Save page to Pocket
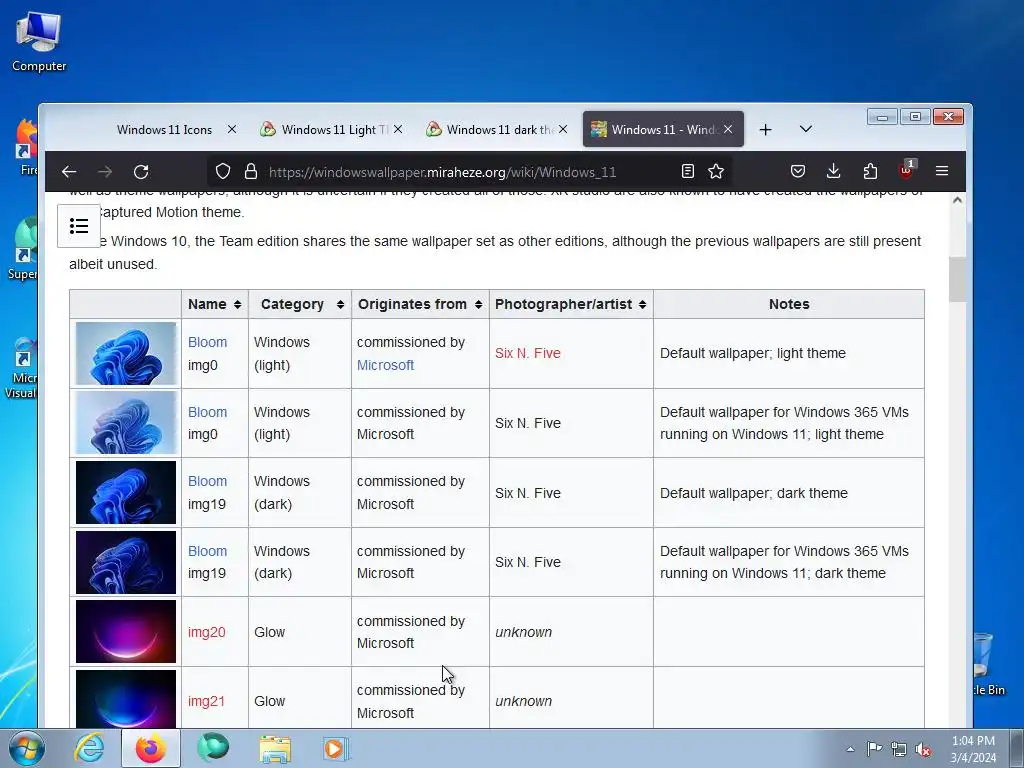This screenshot has height=768, width=1024. (x=797, y=172)
